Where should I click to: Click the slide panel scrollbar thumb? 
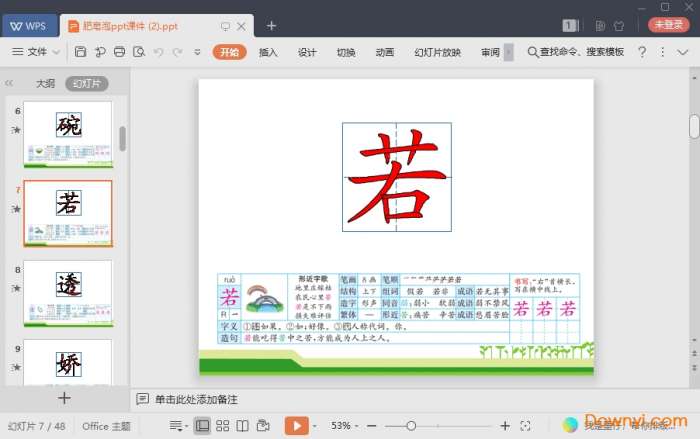pyautogui.click(x=122, y=138)
